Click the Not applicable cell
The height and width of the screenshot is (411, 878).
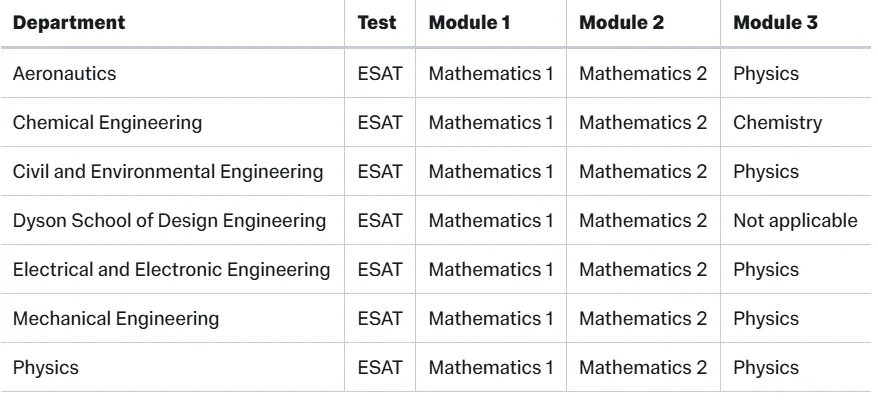tap(795, 221)
